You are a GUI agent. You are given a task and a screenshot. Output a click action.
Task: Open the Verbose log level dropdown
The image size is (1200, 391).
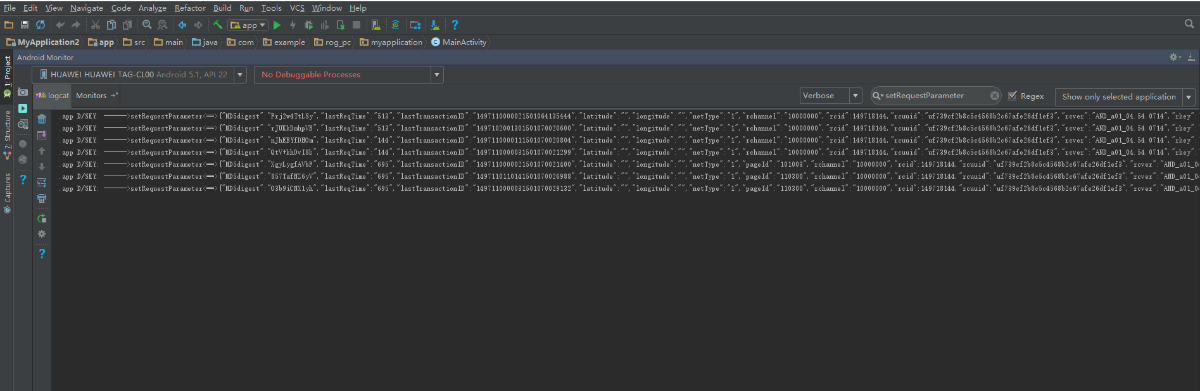[x=831, y=96]
